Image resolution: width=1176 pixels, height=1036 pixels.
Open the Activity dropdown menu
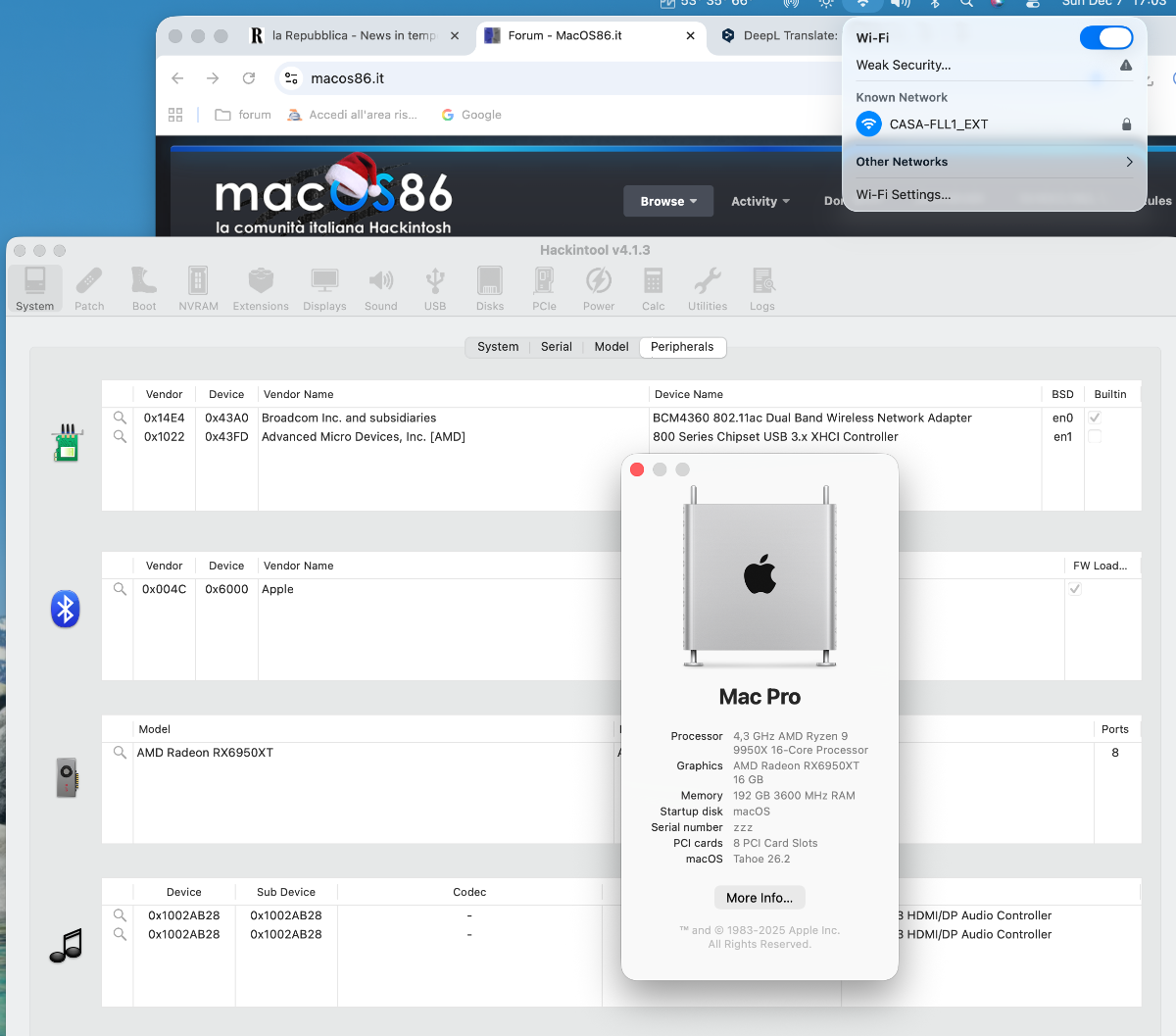tap(759, 201)
